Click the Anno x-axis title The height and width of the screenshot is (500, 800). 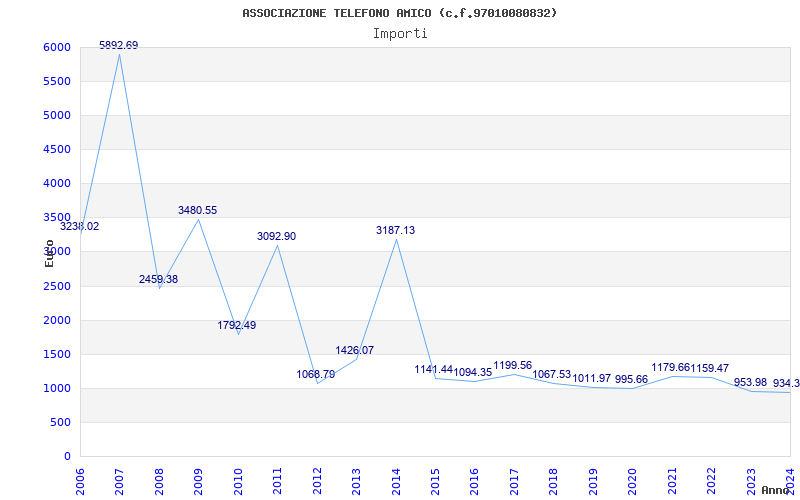(x=776, y=490)
